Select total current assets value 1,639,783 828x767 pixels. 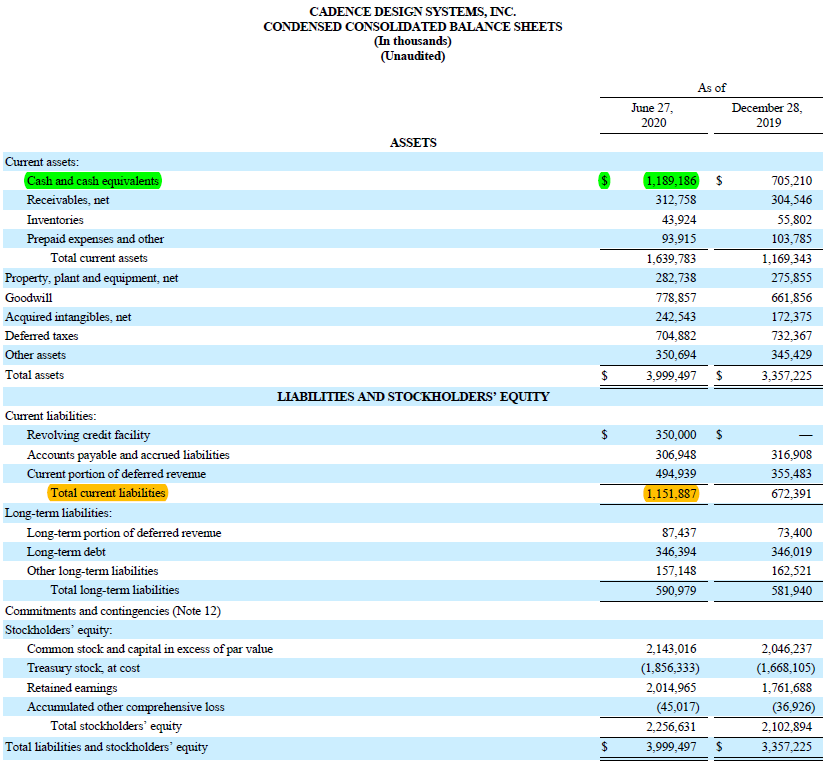(x=671, y=259)
